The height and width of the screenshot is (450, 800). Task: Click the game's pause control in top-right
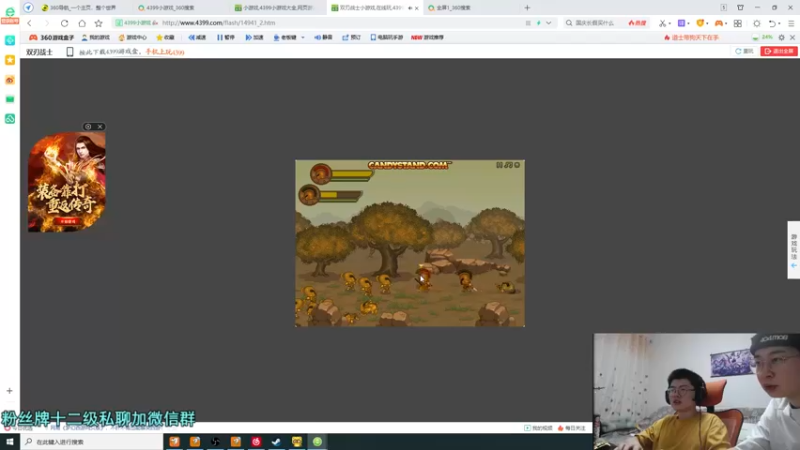point(499,165)
